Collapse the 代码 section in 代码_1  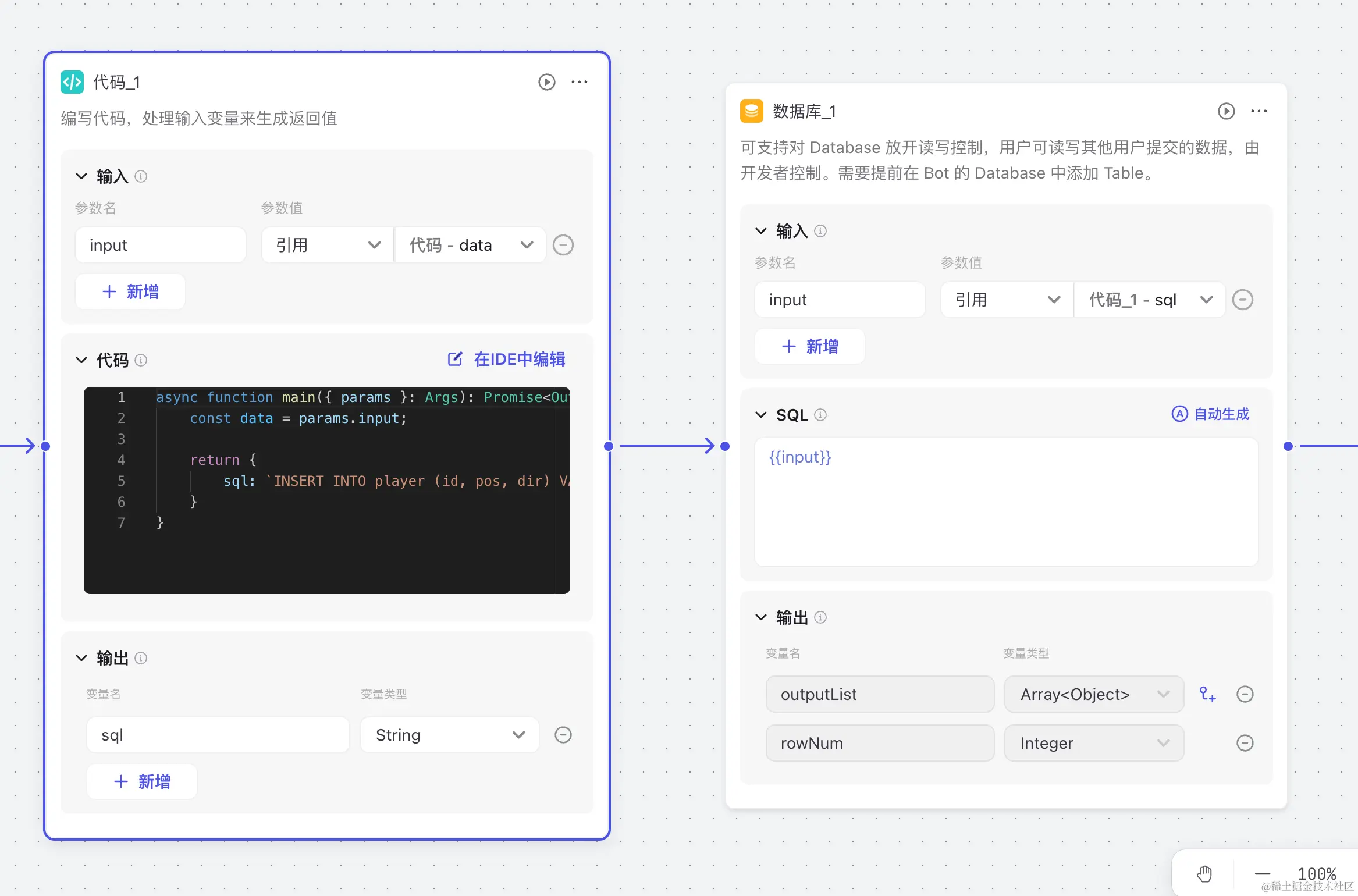click(x=81, y=360)
